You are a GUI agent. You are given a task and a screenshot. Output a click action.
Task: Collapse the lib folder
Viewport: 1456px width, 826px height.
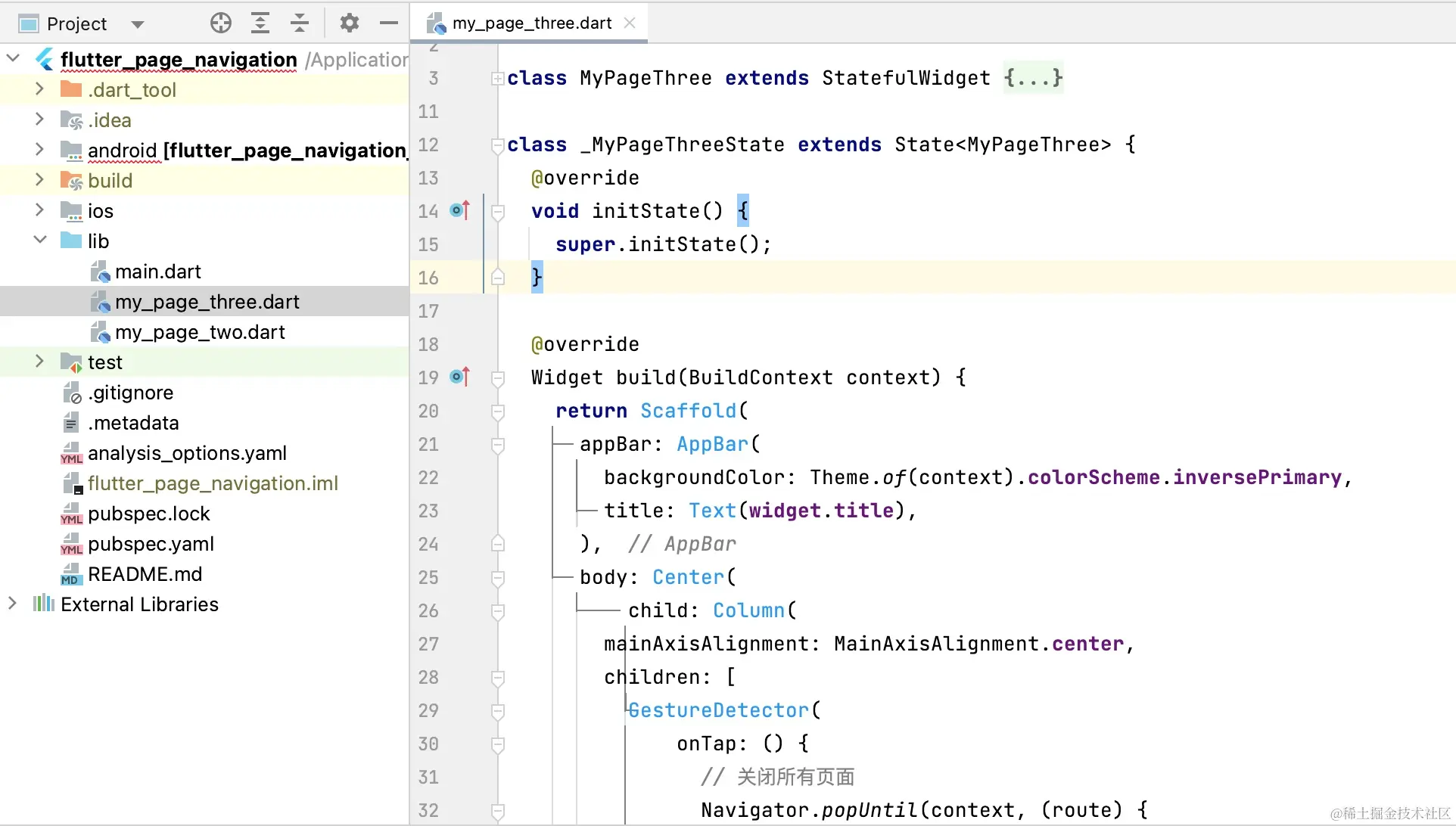[x=39, y=241]
